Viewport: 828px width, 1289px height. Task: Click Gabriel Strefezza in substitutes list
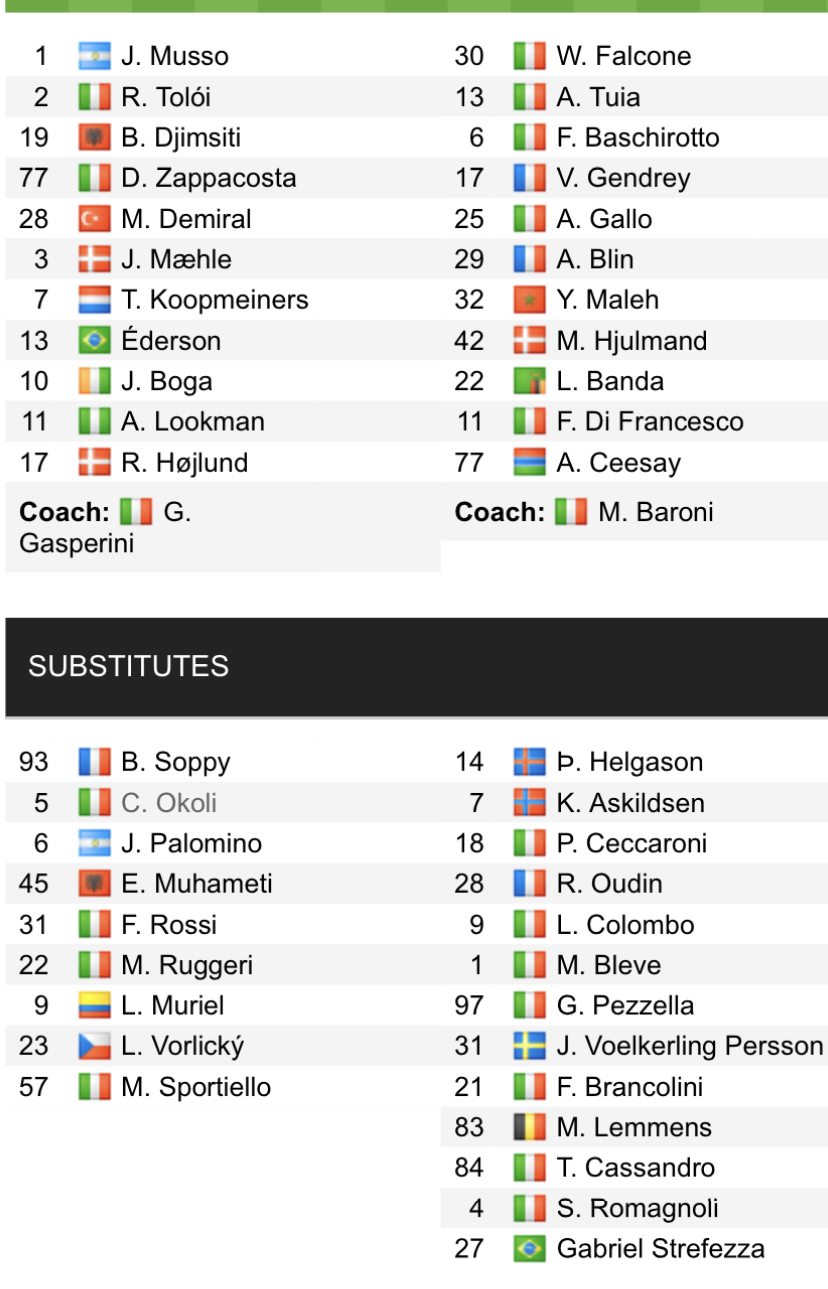coord(660,1249)
